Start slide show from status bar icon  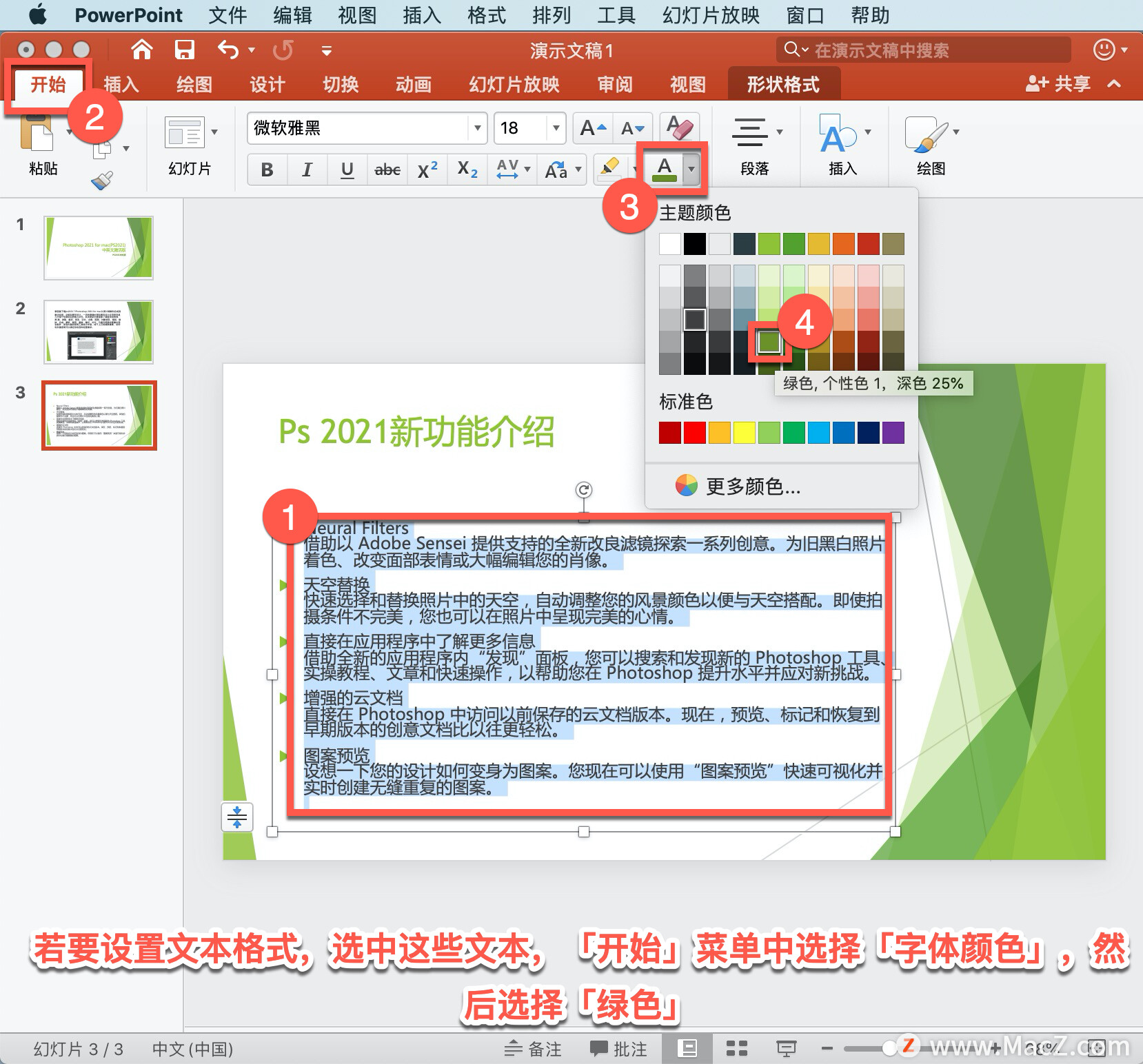tap(787, 1049)
